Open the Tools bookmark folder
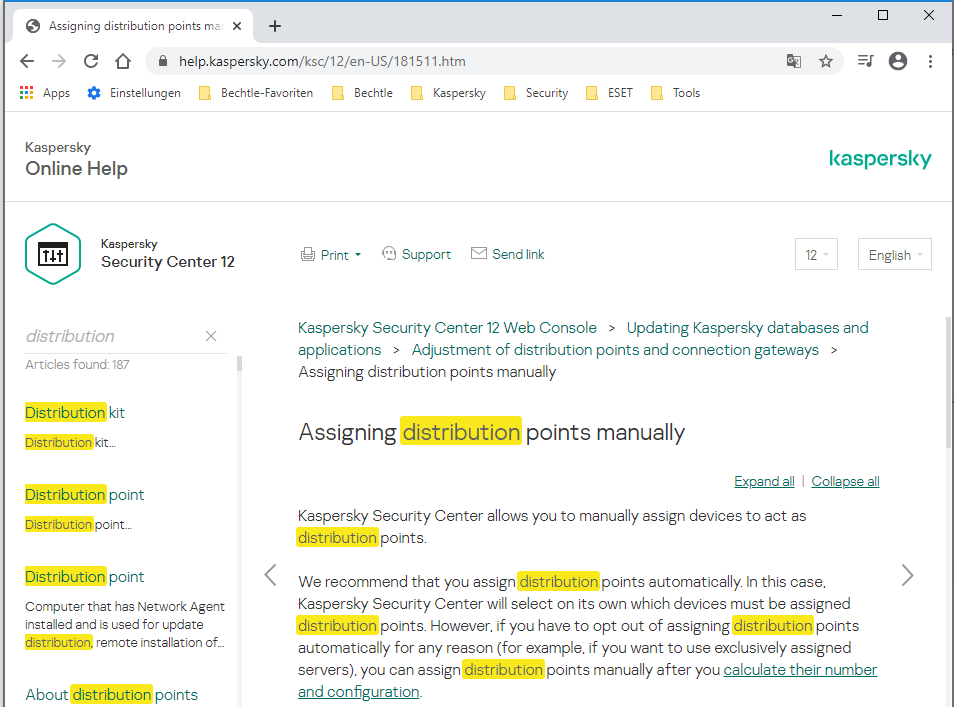954x707 pixels. [x=675, y=93]
